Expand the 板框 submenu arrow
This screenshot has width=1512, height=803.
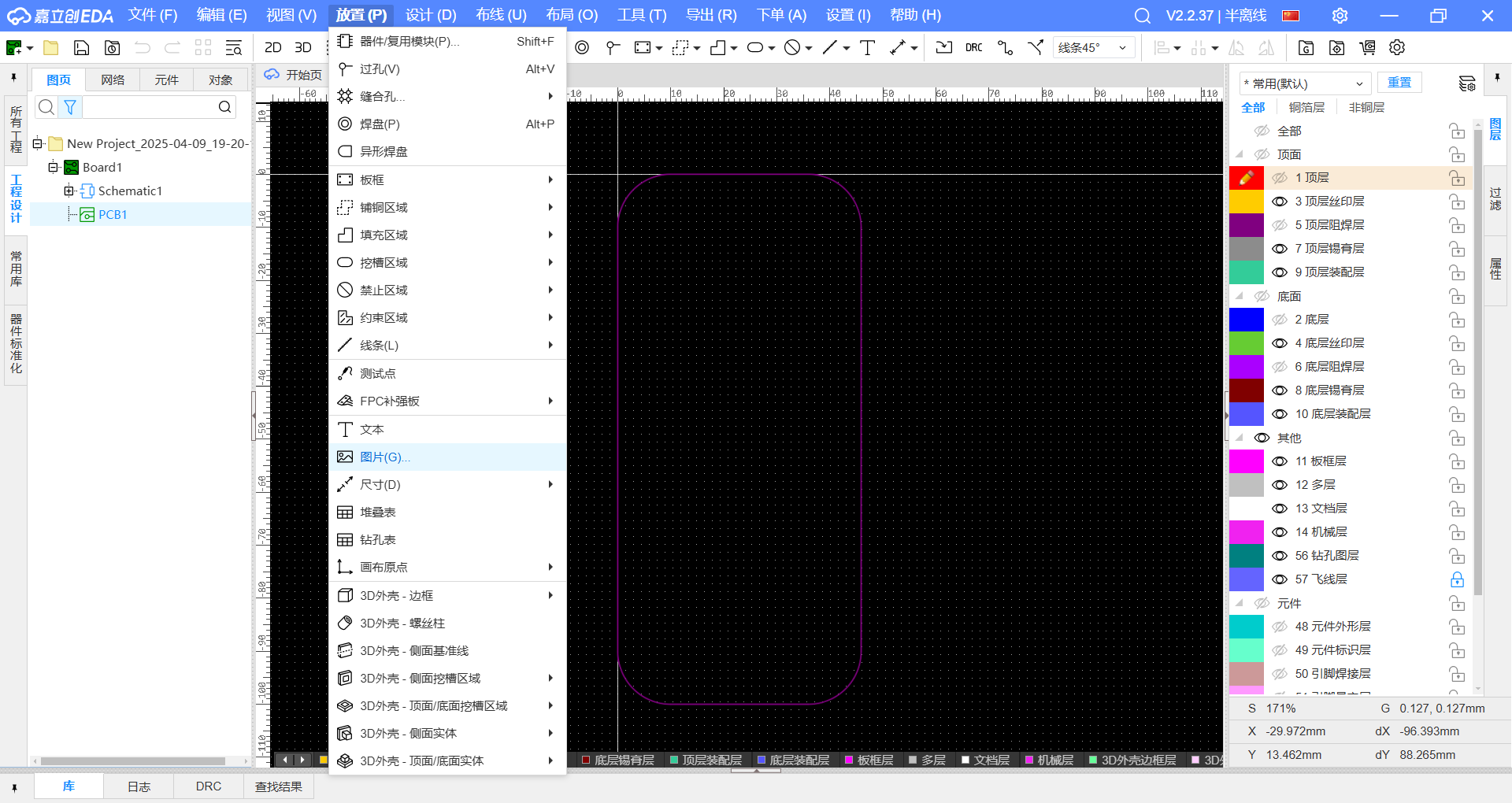[550, 179]
